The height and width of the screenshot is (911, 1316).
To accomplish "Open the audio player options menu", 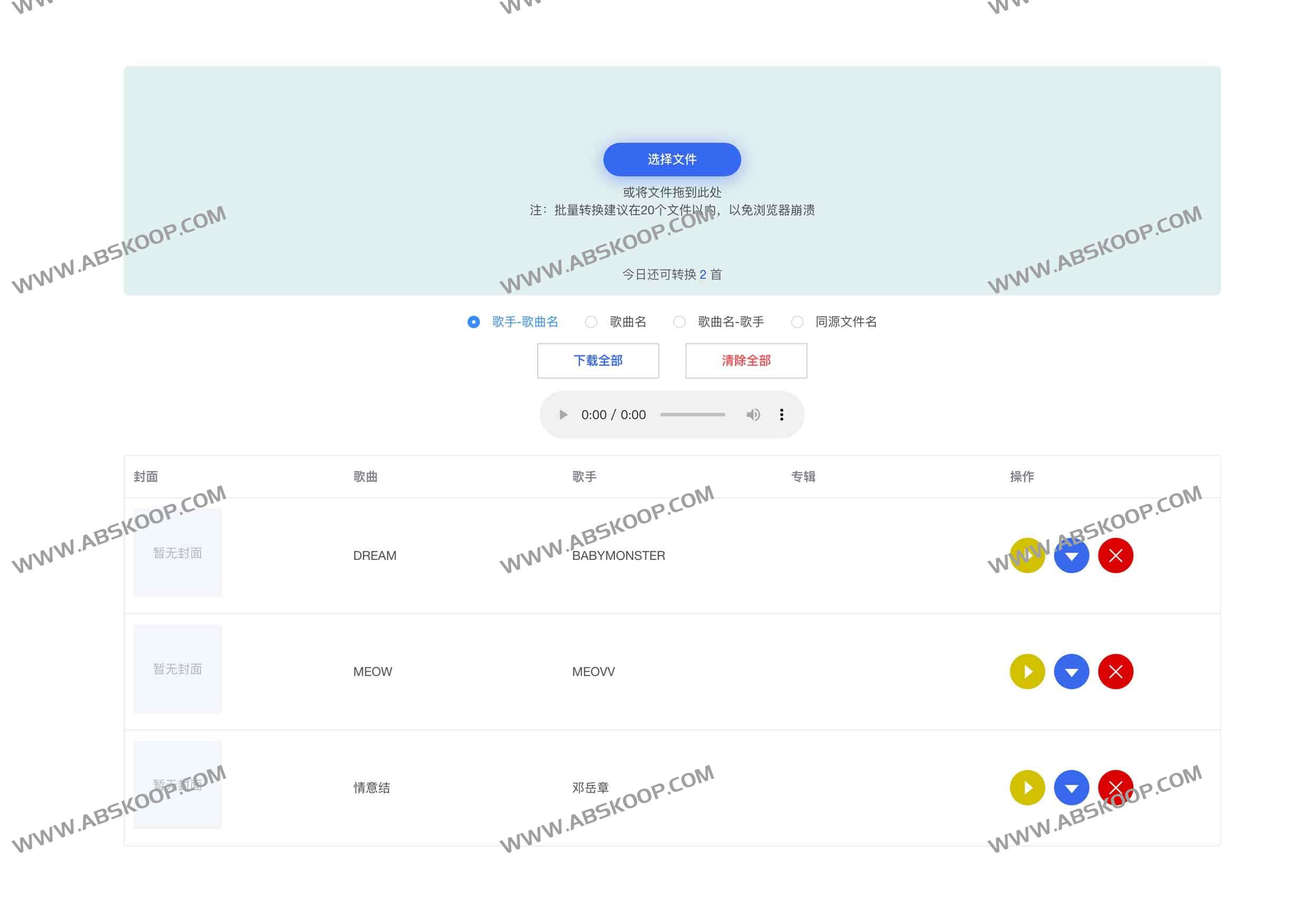I will [782, 415].
